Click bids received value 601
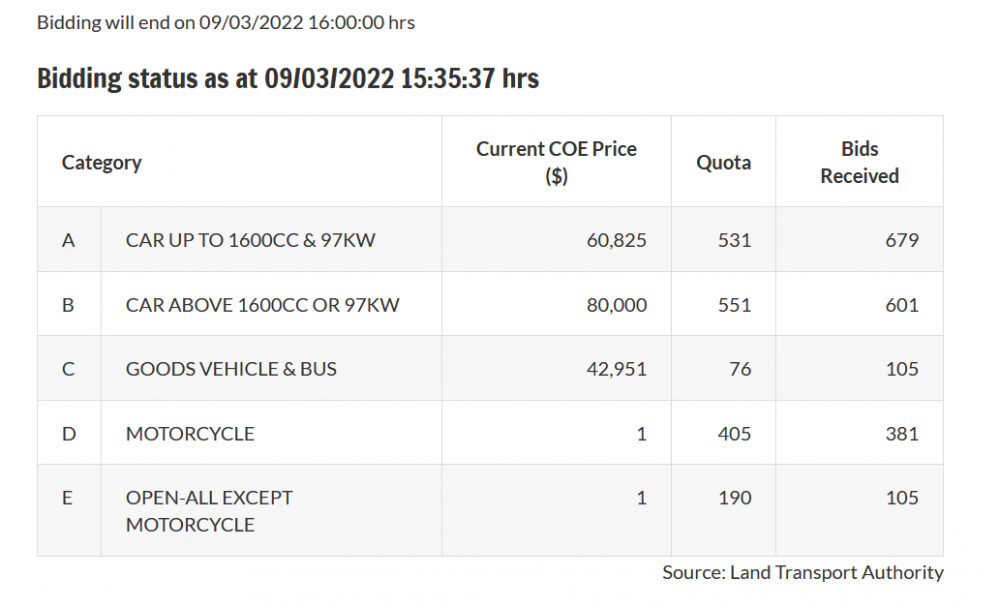Screen dimensions: 1000x608 coord(902,305)
